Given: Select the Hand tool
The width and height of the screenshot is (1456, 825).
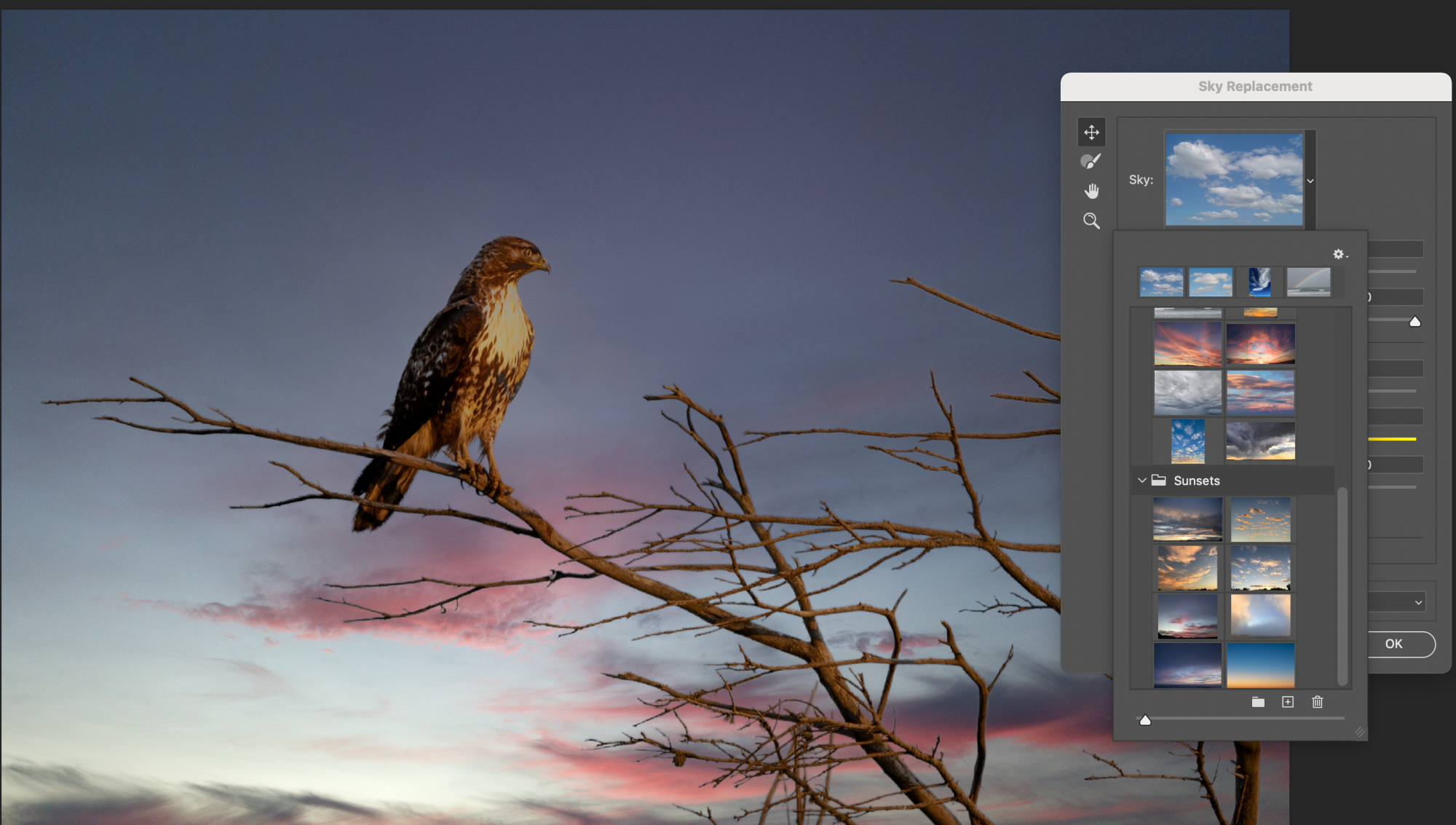Looking at the screenshot, I should click(x=1091, y=192).
